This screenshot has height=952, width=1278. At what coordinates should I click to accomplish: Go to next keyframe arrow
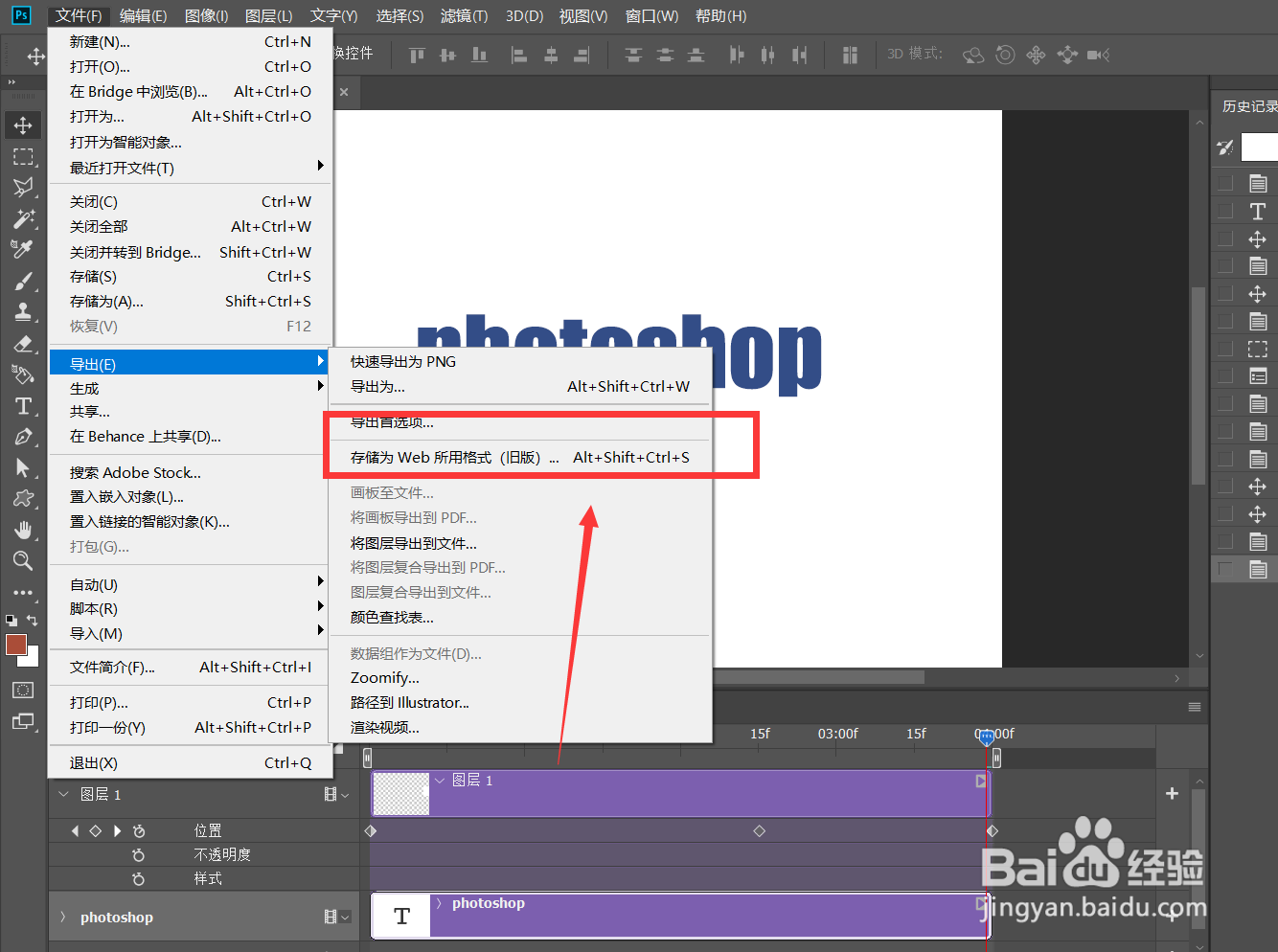pyautogui.click(x=117, y=831)
